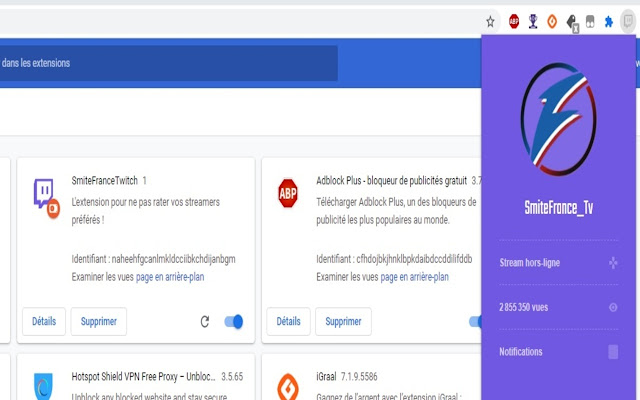Bookmark this page with the star icon
640x400 pixels.
point(490,21)
